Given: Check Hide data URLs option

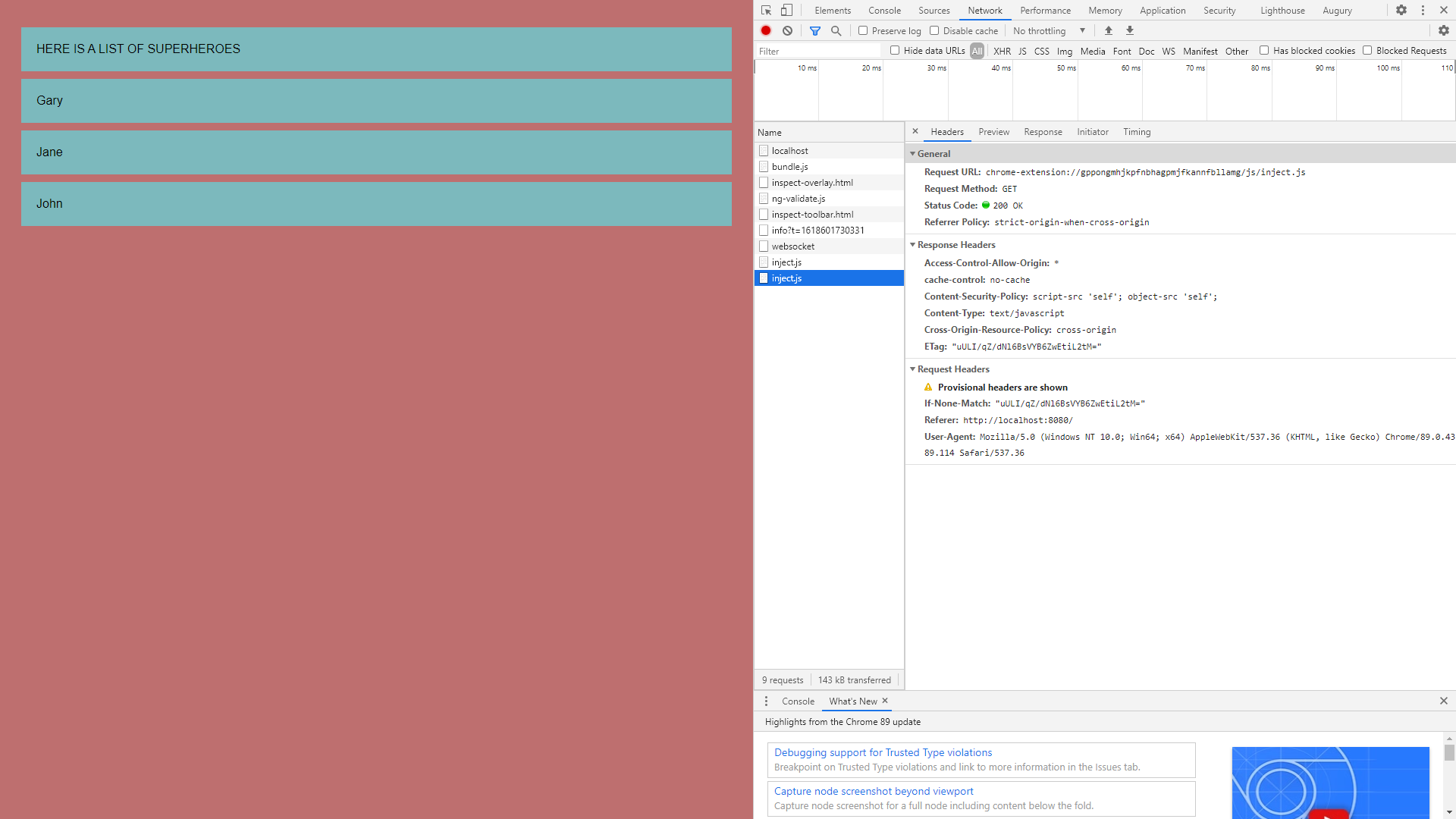Looking at the screenshot, I should pos(895,51).
